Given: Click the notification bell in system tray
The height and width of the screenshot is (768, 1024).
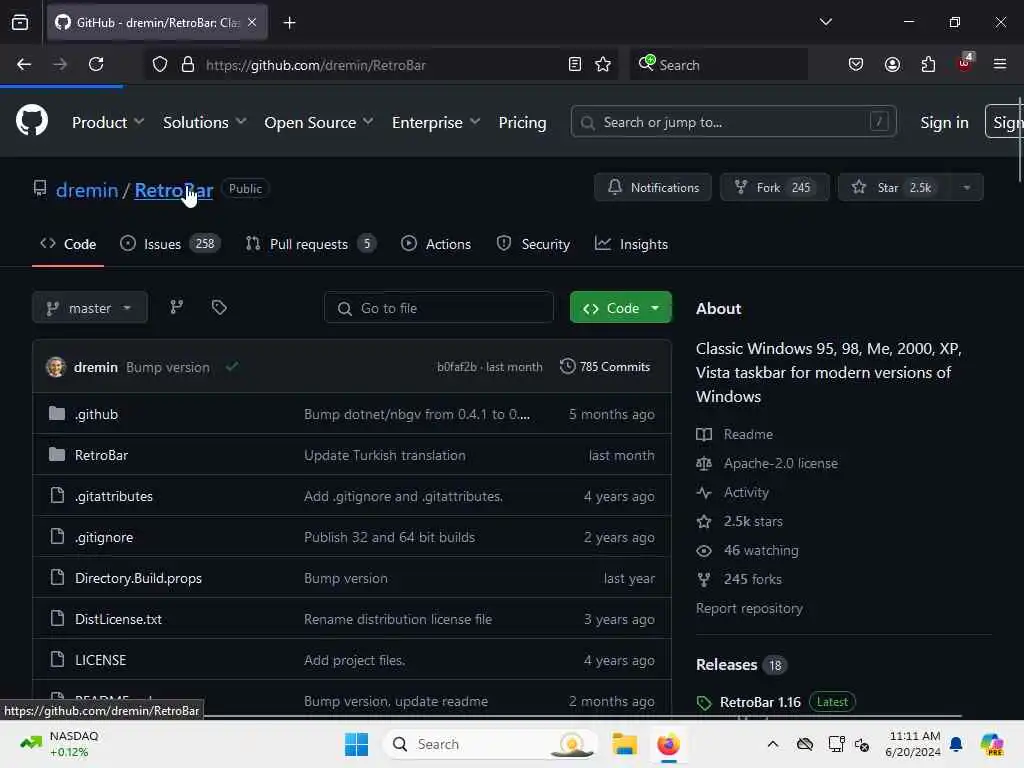Looking at the screenshot, I should pos(956,744).
